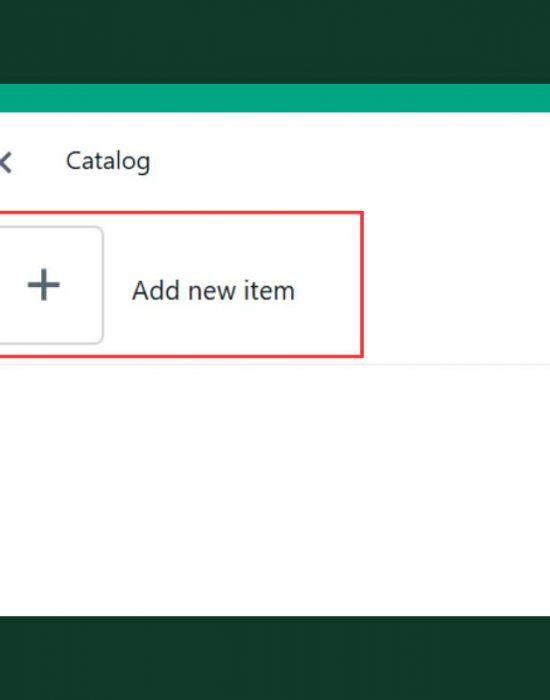Click the Catalog header title
This screenshot has width=550, height=700.
(x=108, y=161)
